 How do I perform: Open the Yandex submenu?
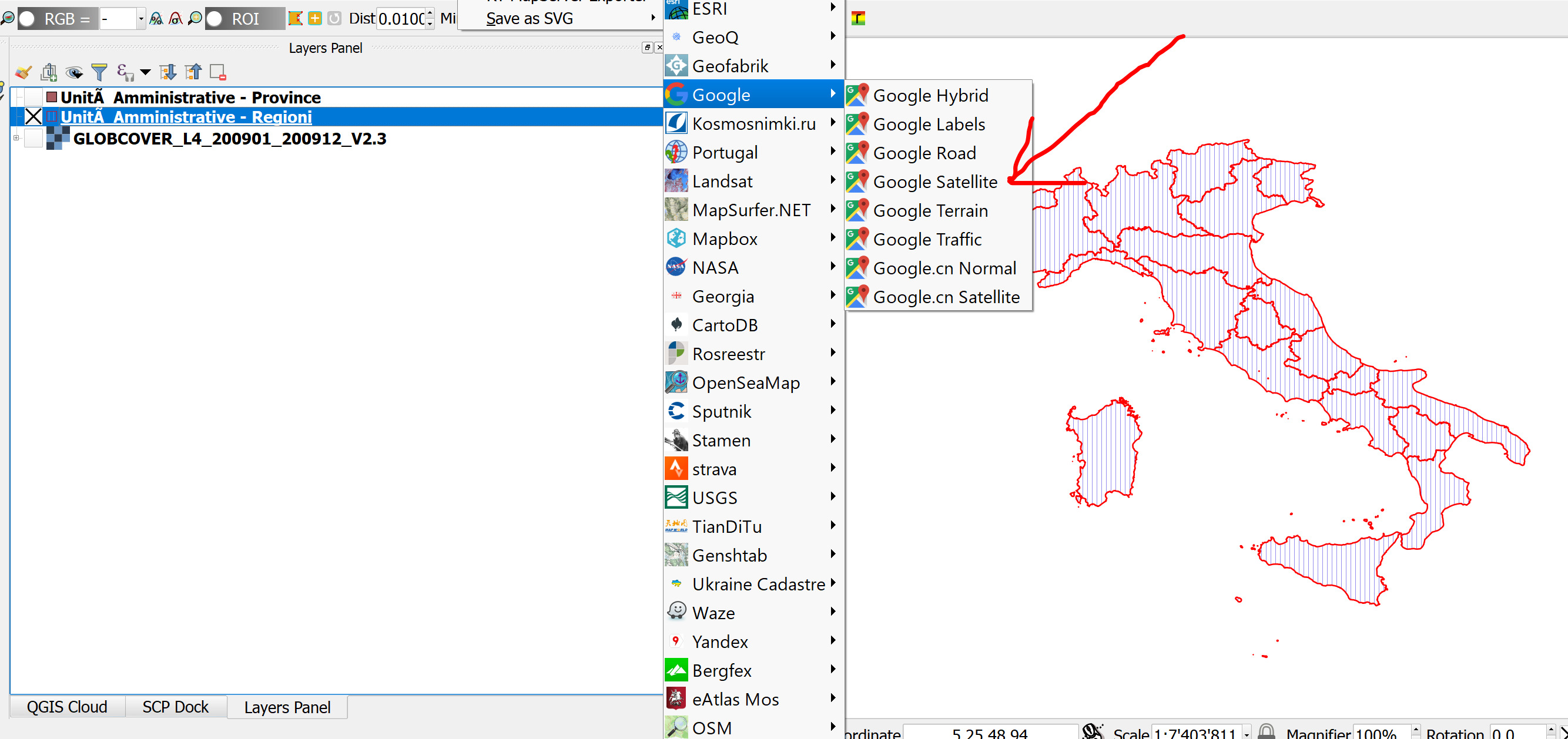tap(753, 641)
